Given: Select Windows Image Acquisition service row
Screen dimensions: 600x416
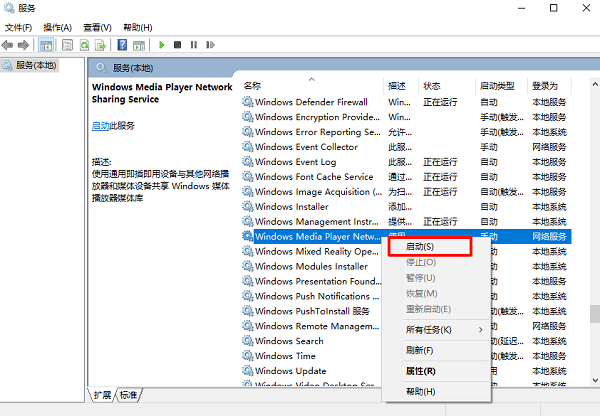Looking at the screenshot, I should point(406,192).
